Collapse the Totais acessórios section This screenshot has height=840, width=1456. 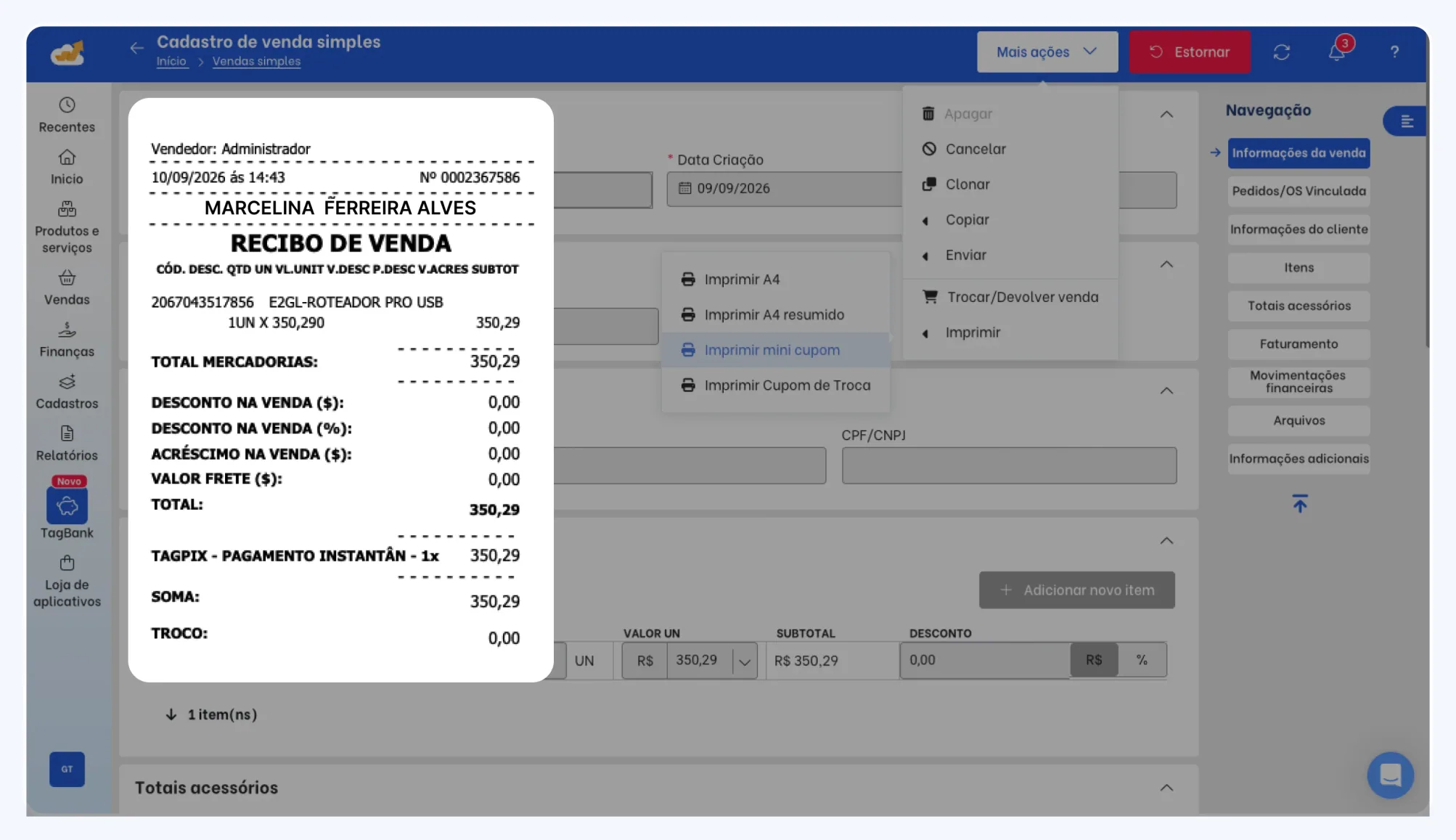tap(1166, 788)
